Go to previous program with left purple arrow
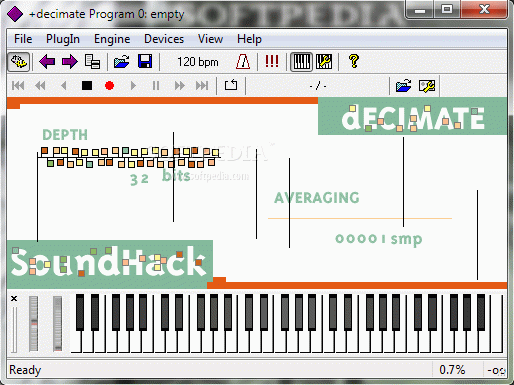Image resolution: width=514 pixels, height=385 pixels. click(47, 62)
